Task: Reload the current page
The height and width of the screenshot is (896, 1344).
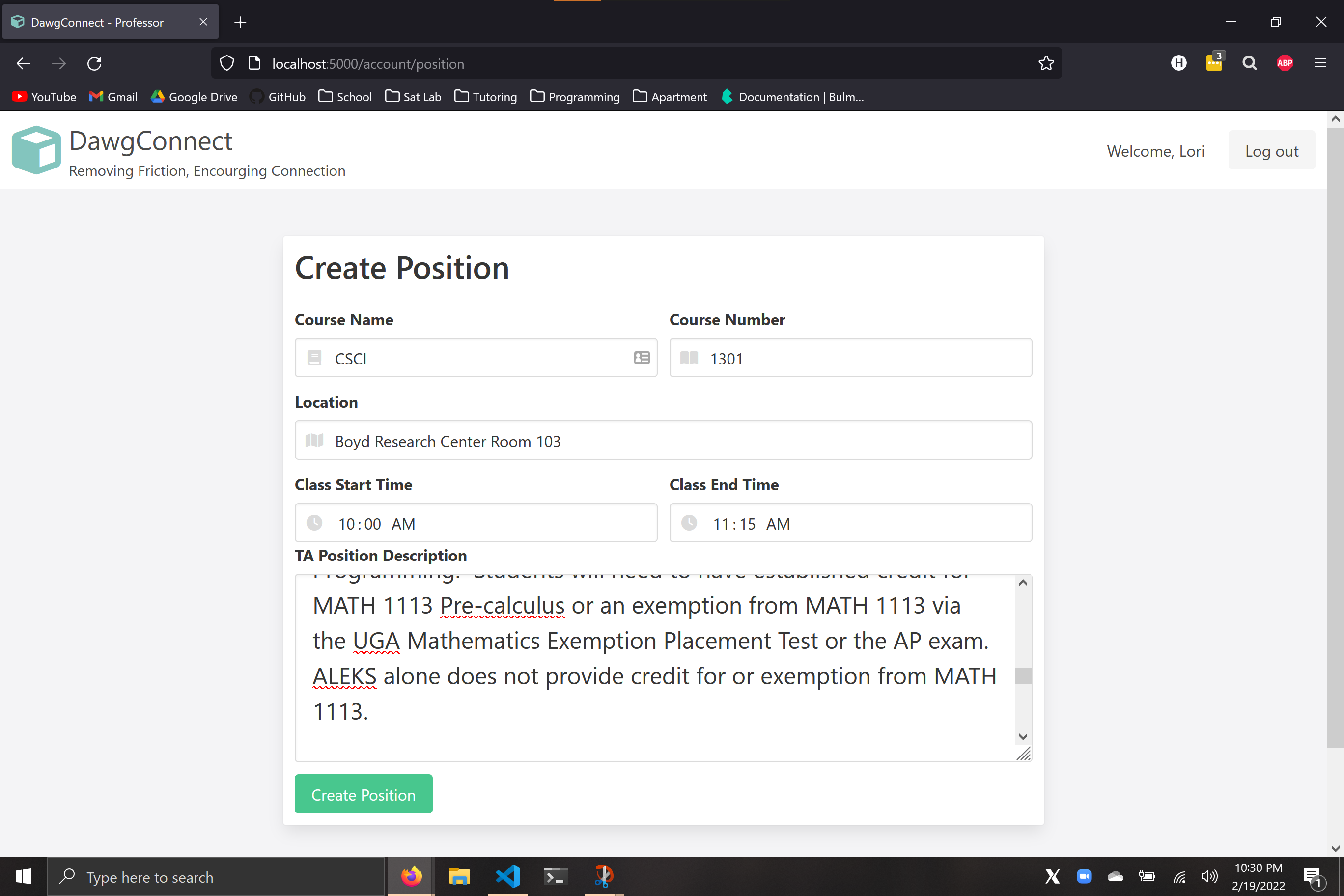Action: [x=94, y=63]
